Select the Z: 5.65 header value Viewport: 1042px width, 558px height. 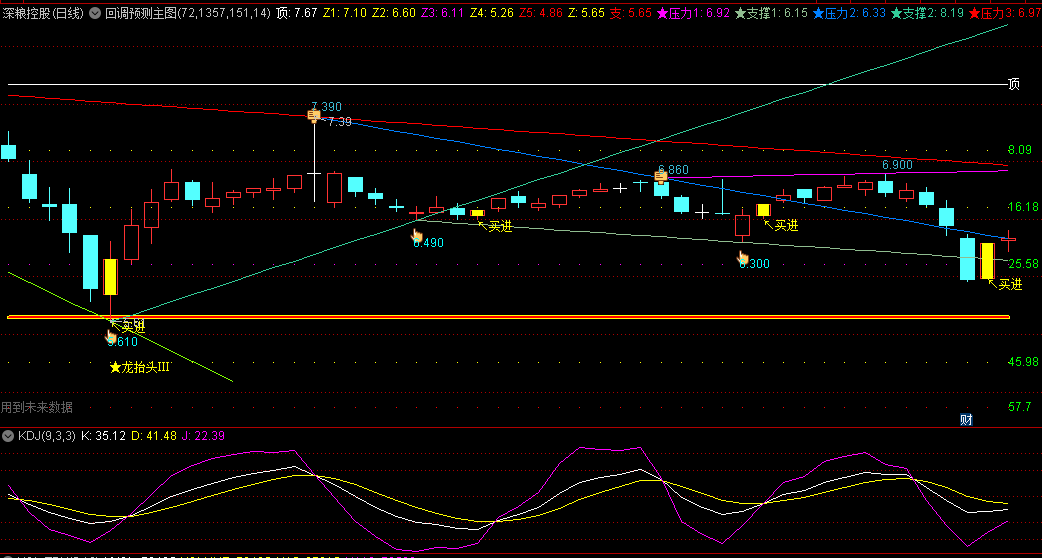[x=585, y=12]
